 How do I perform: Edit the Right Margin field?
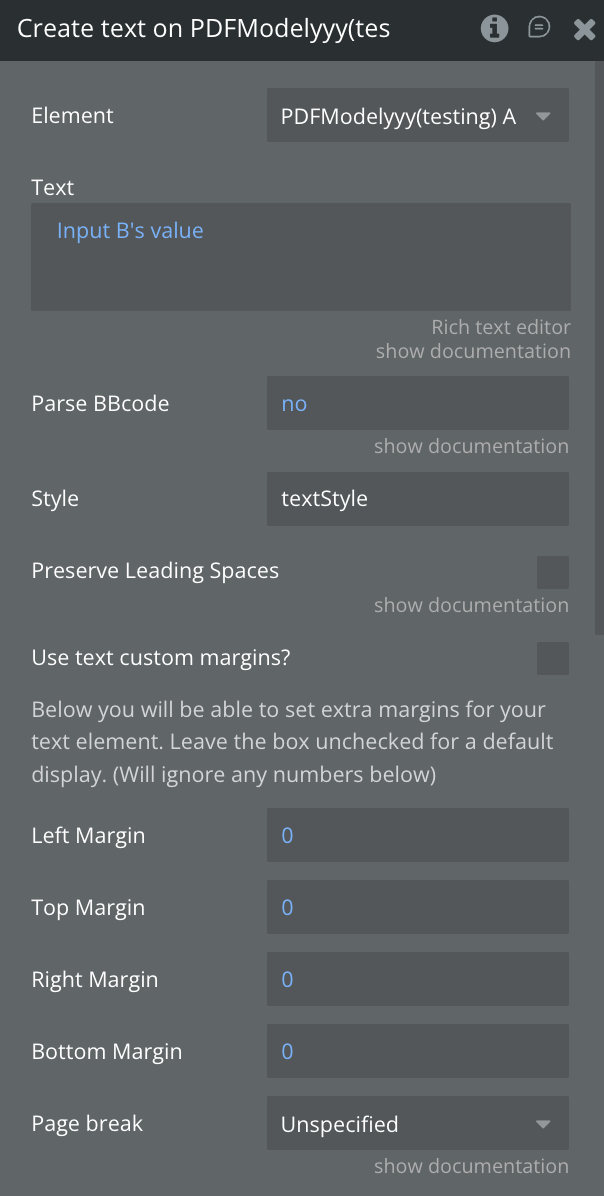(x=417, y=980)
